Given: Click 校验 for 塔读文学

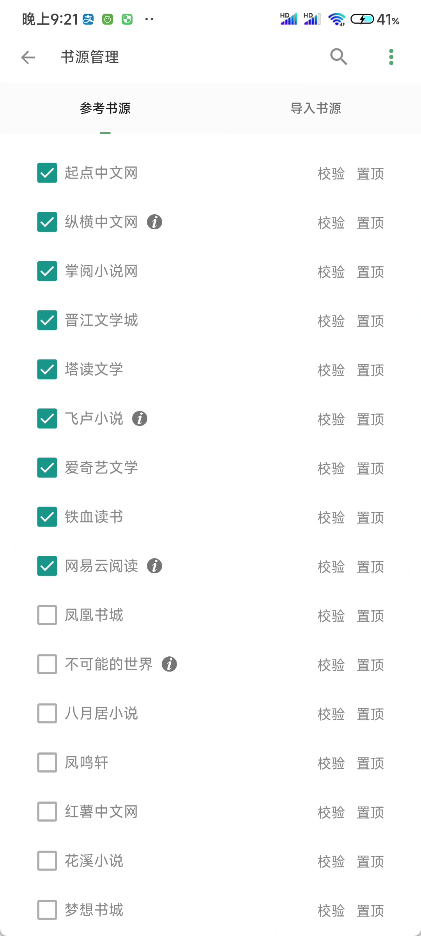Looking at the screenshot, I should [x=331, y=370].
